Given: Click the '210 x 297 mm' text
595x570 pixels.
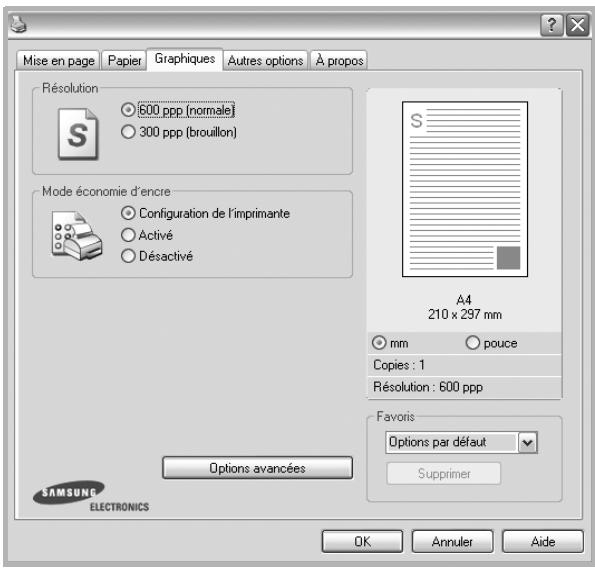Looking at the screenshot, I should [465, 315].
